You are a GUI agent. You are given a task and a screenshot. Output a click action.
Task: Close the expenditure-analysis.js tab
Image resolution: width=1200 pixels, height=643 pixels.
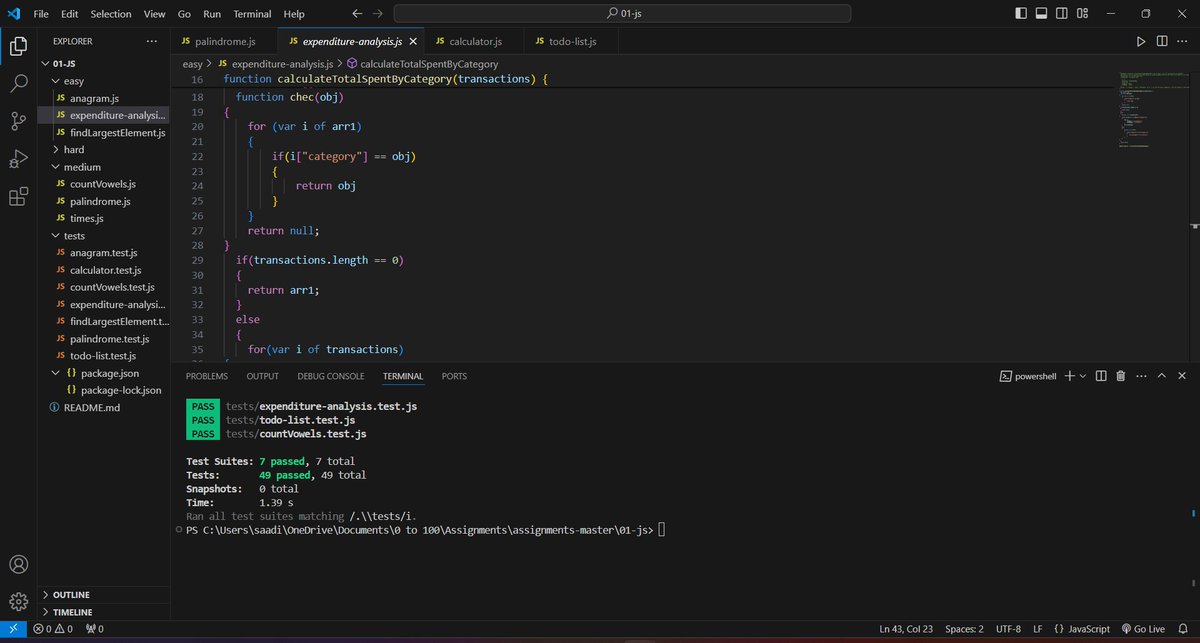point(413,42)
